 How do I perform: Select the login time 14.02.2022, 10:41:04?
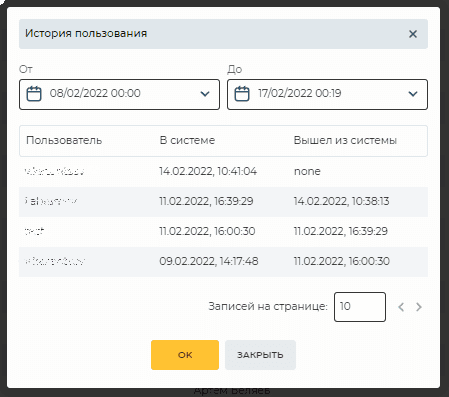(208, 171)
